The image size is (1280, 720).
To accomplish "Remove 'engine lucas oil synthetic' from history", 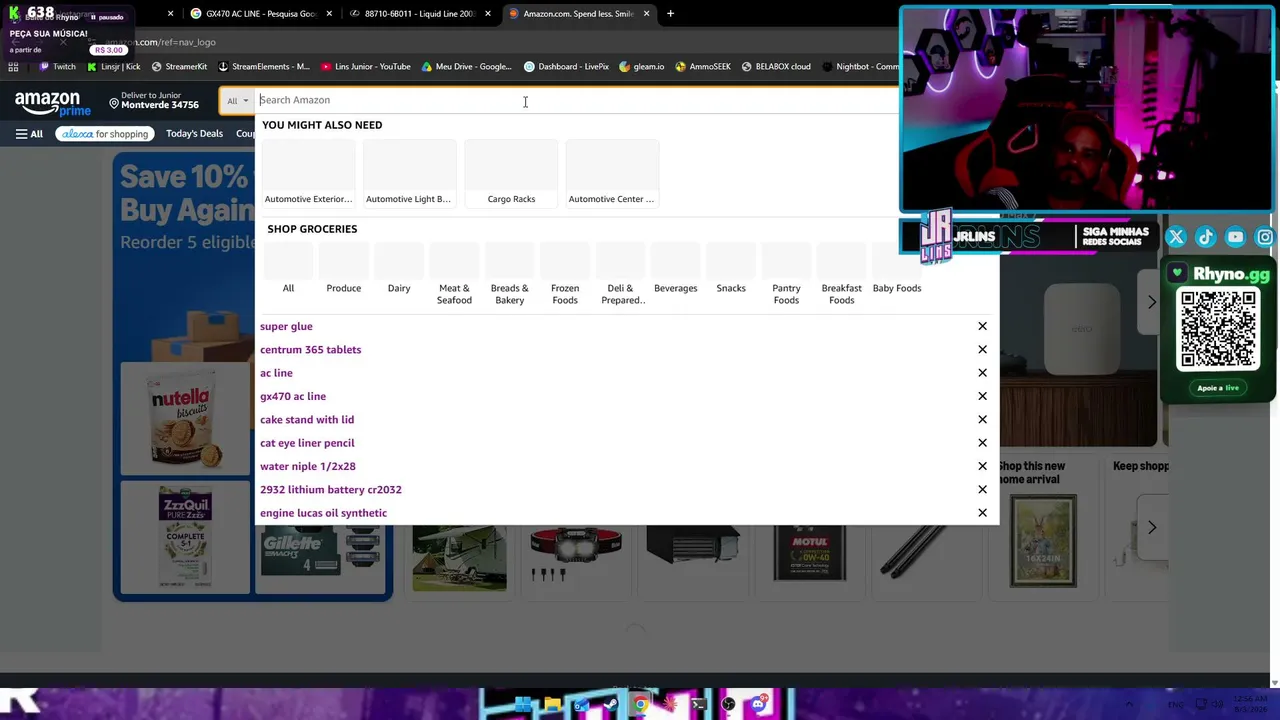I will coord(982,513).
